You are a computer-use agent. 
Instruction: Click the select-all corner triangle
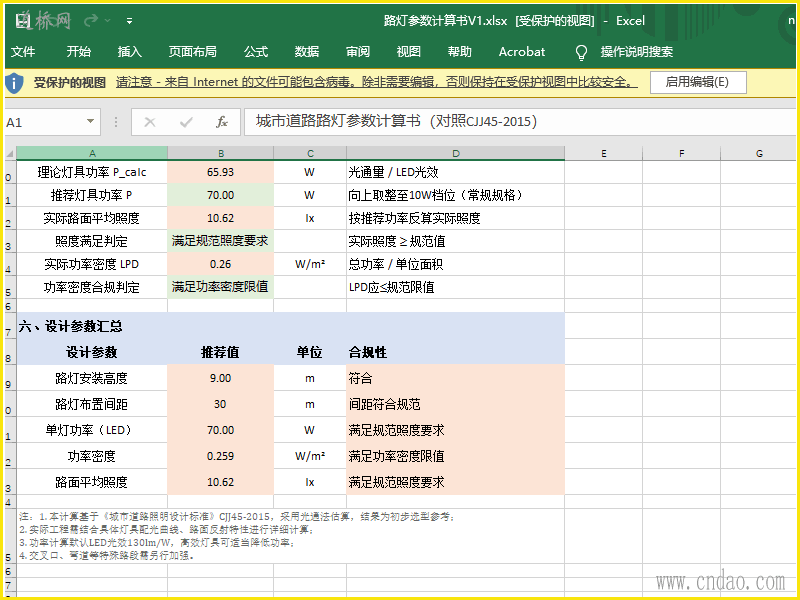point(10,153)
